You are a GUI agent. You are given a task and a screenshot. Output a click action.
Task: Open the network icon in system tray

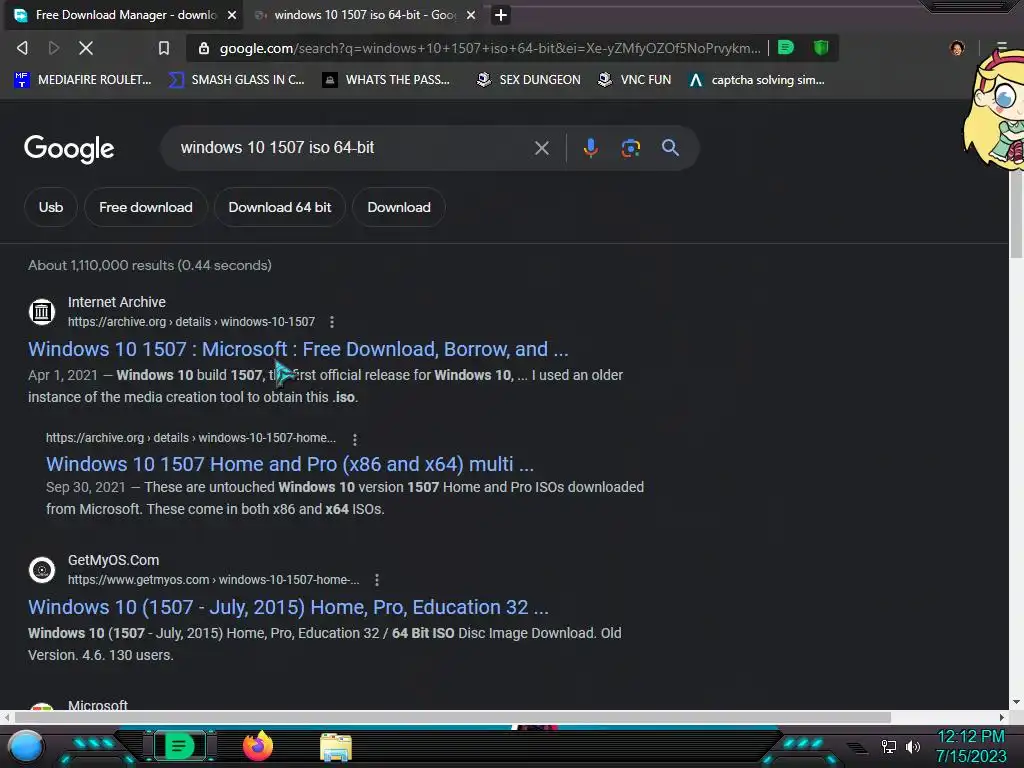(x=888, y=746)
